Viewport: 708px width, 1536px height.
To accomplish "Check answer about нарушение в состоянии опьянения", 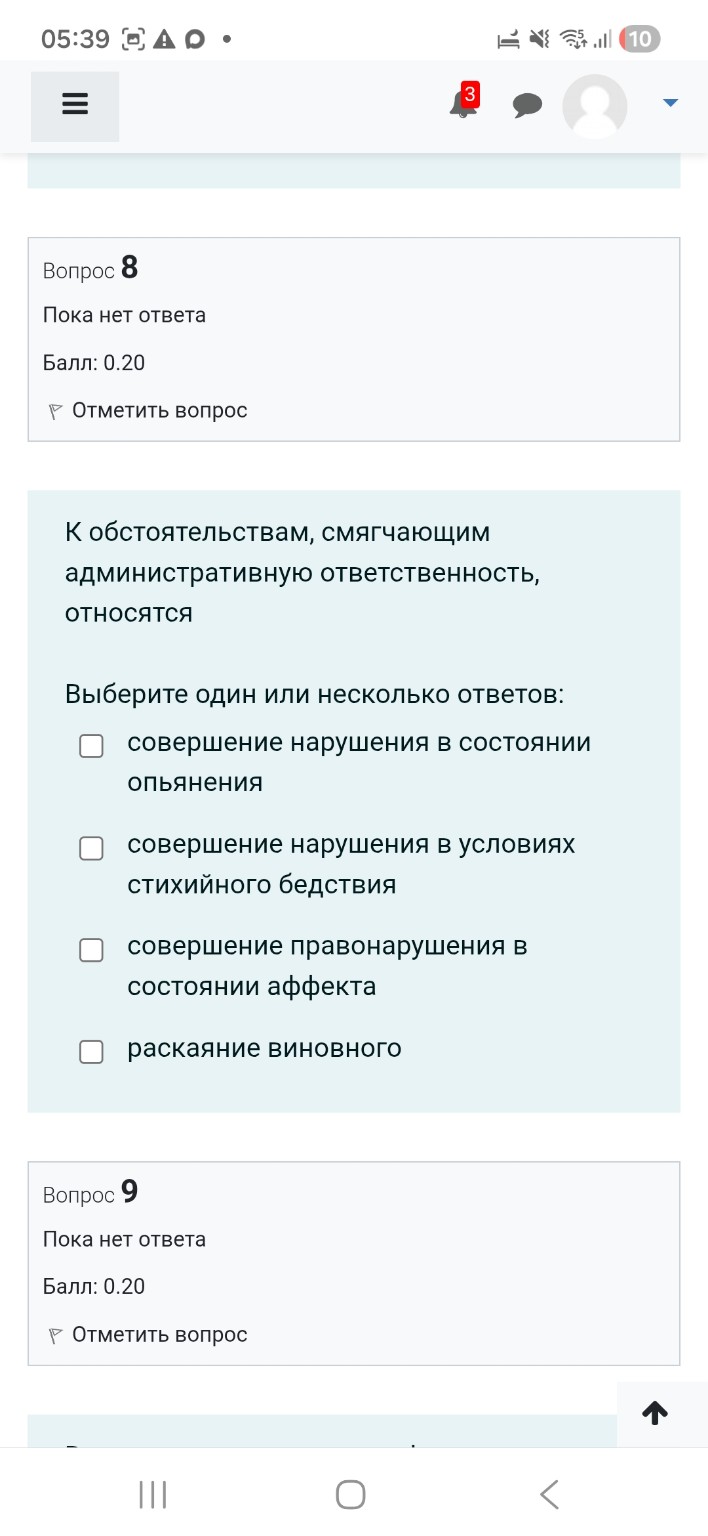I will [x=91, y=745].
